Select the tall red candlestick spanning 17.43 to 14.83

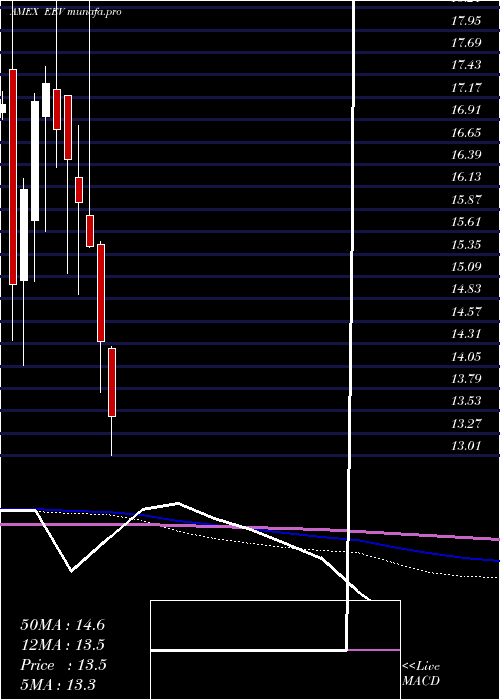pos(13,177)
